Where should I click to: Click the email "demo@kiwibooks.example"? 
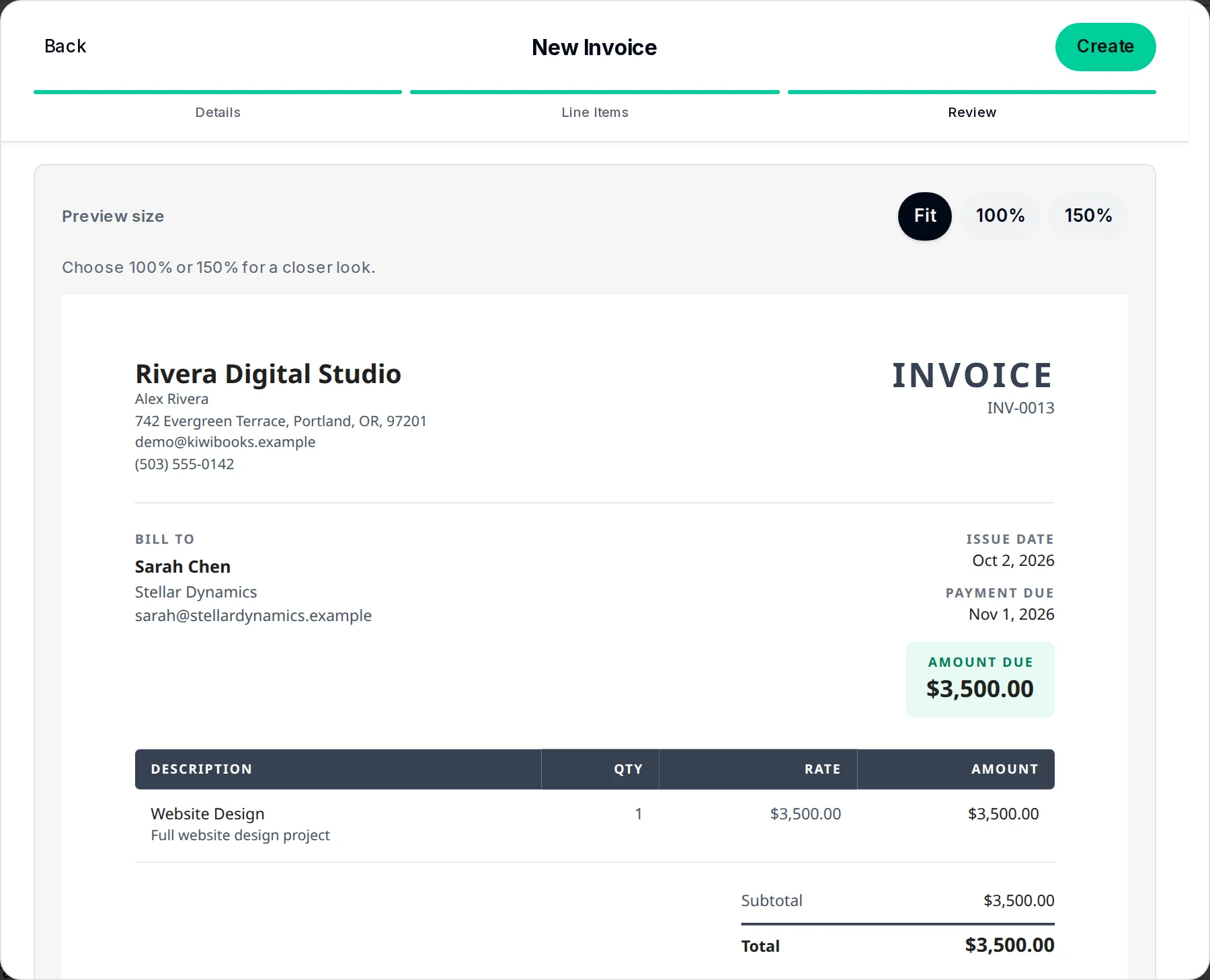tap(225, 442)
